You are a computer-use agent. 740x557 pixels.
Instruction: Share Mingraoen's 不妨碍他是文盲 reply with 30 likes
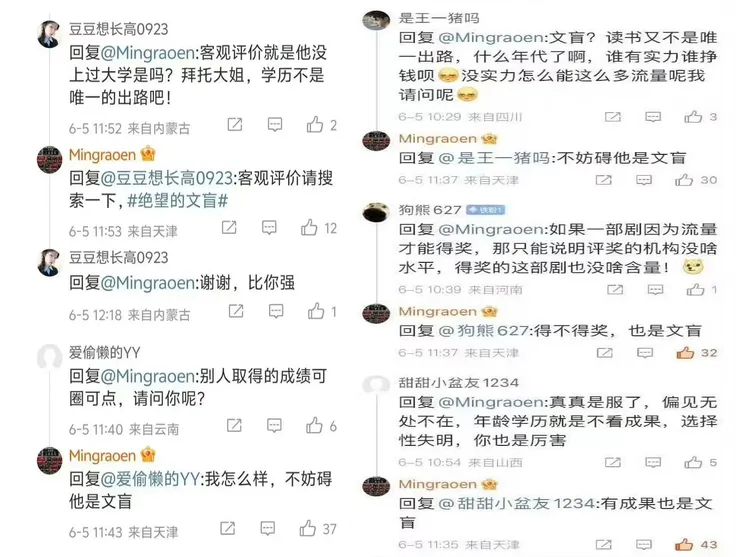click(603, 180)
